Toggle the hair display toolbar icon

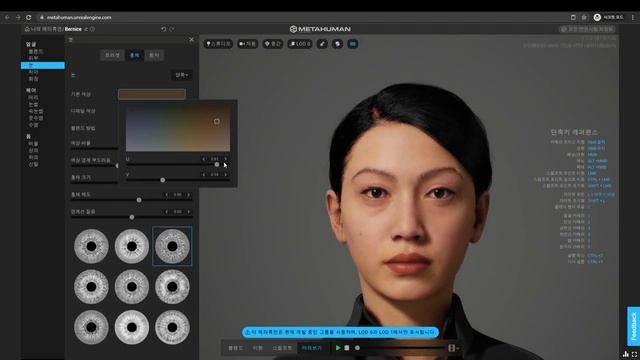click(x=322, y=44)
